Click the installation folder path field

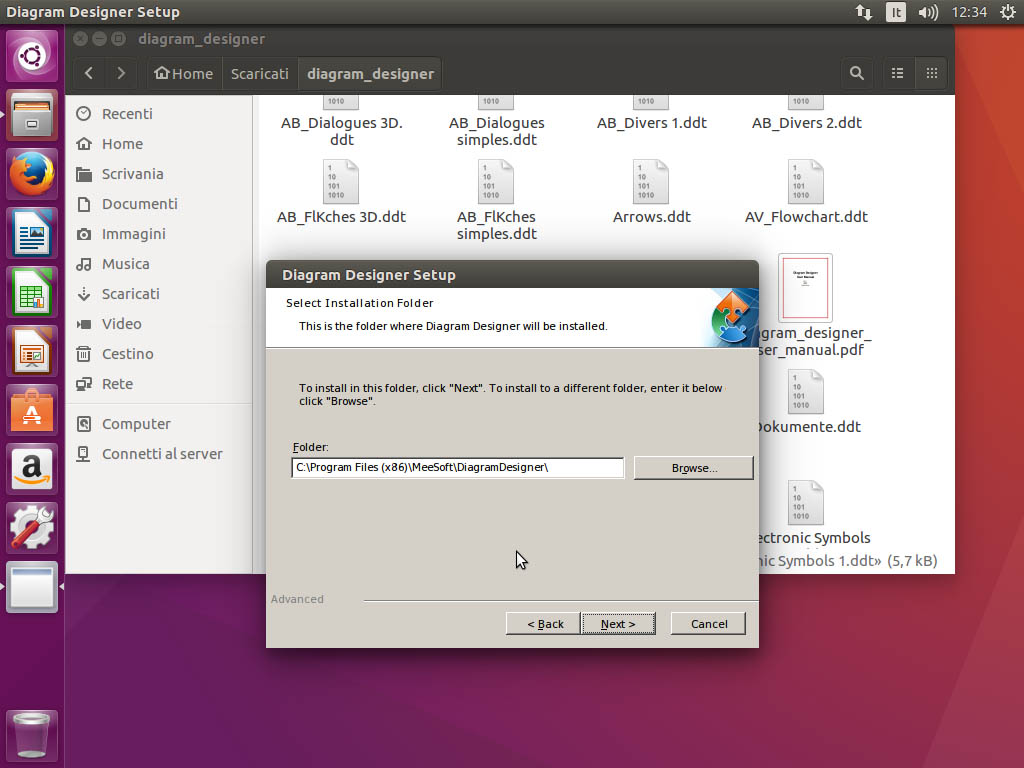tap(457, 468)
